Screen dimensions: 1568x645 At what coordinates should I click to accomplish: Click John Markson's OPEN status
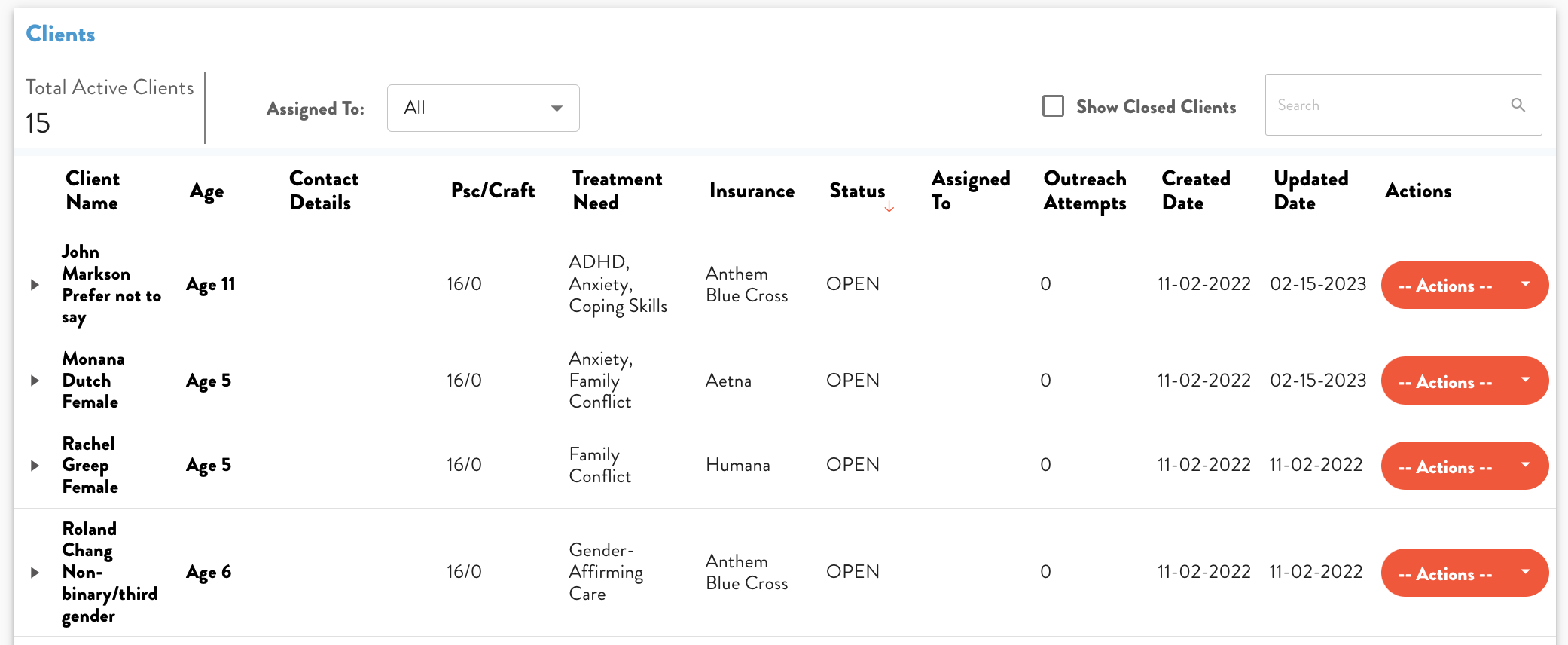click(x=853, y=284)
